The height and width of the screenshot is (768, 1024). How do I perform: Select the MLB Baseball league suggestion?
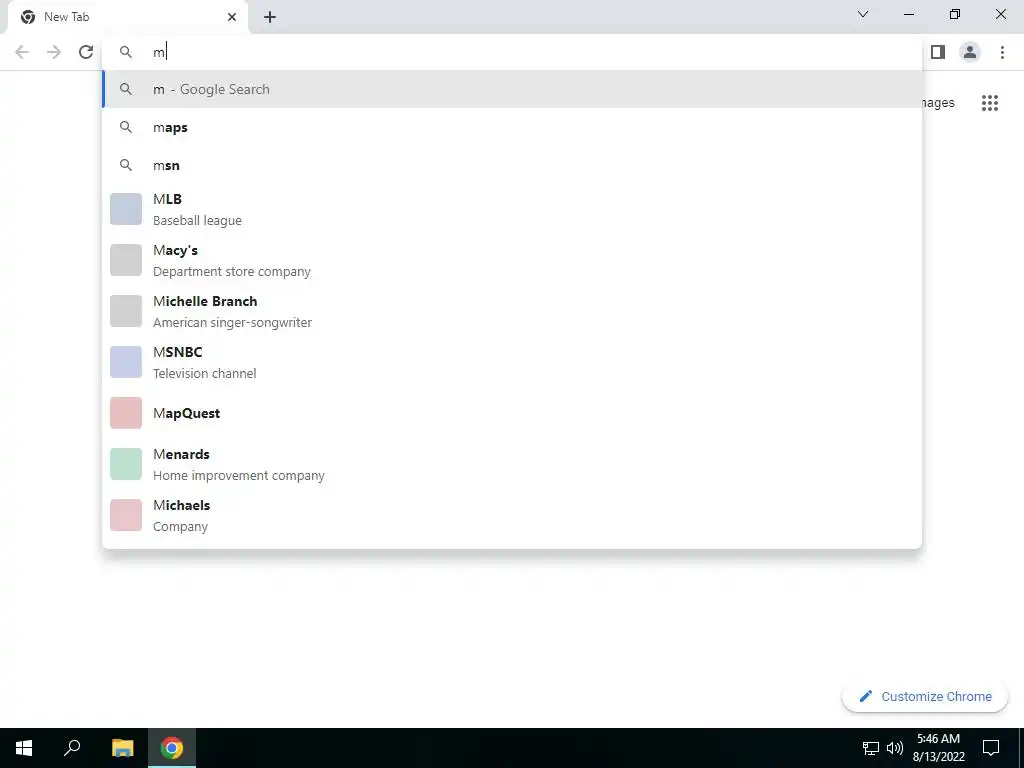(512, 209)
